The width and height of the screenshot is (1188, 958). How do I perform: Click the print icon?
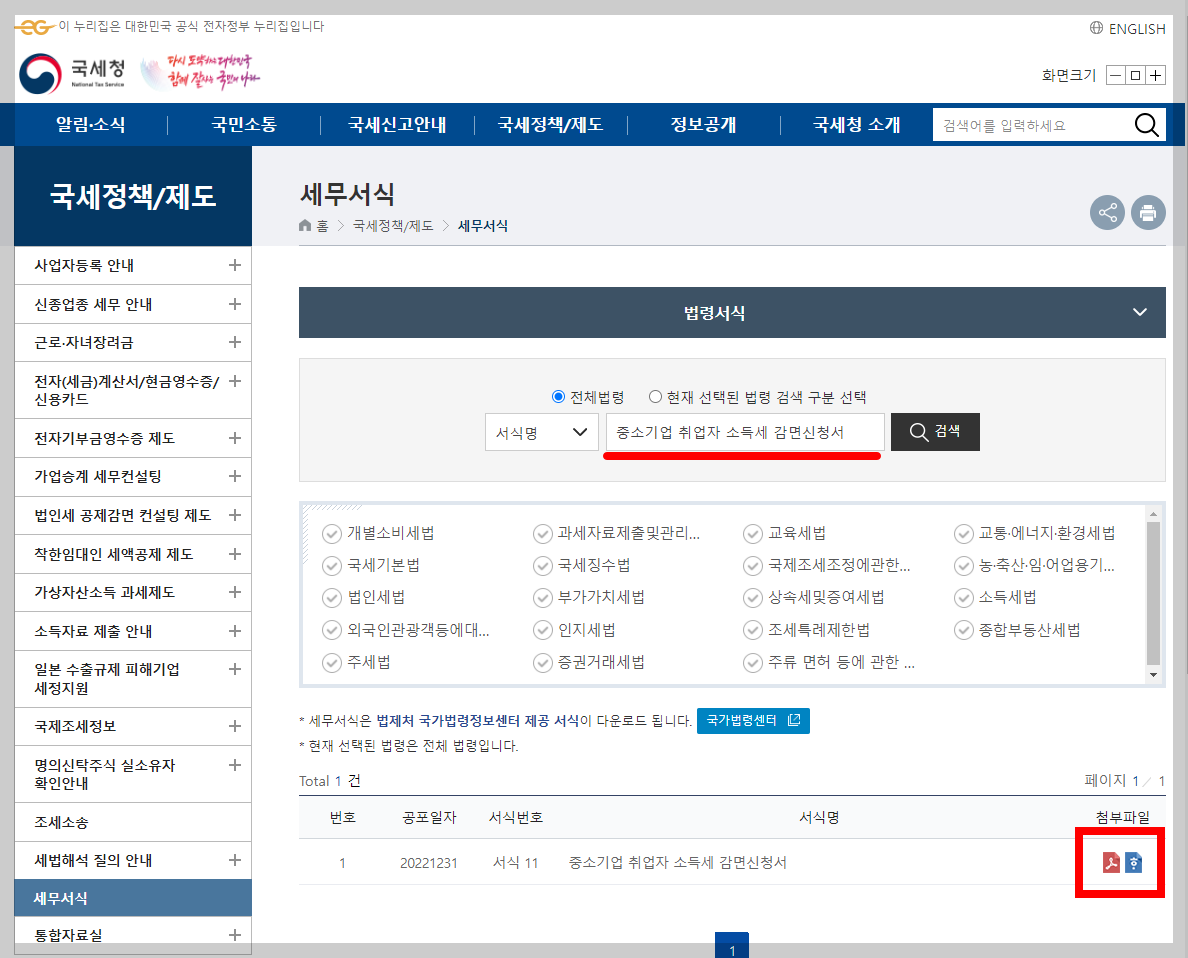[x=1148, y=212]
